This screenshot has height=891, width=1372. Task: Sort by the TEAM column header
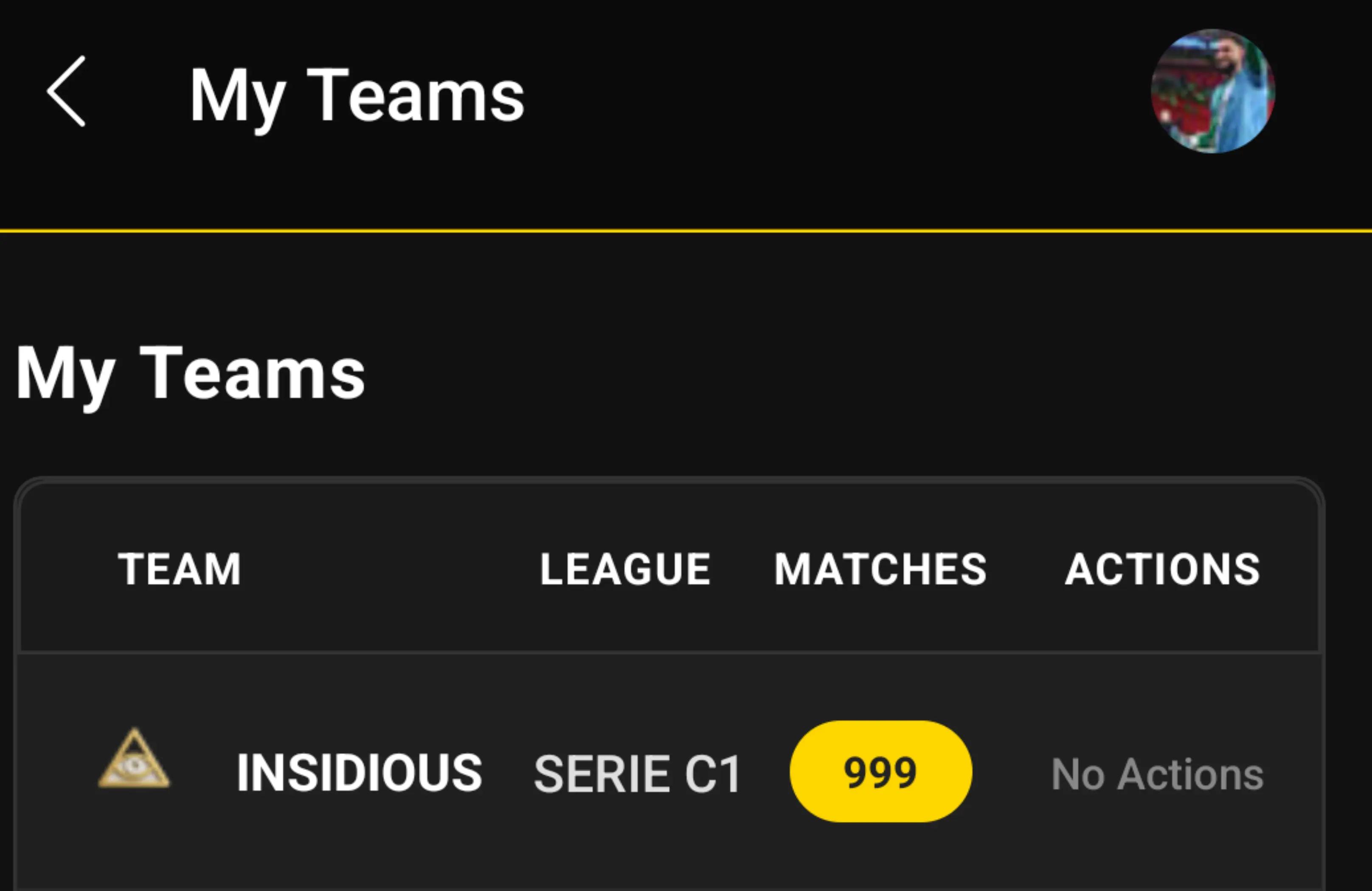[x=179, y=569]
